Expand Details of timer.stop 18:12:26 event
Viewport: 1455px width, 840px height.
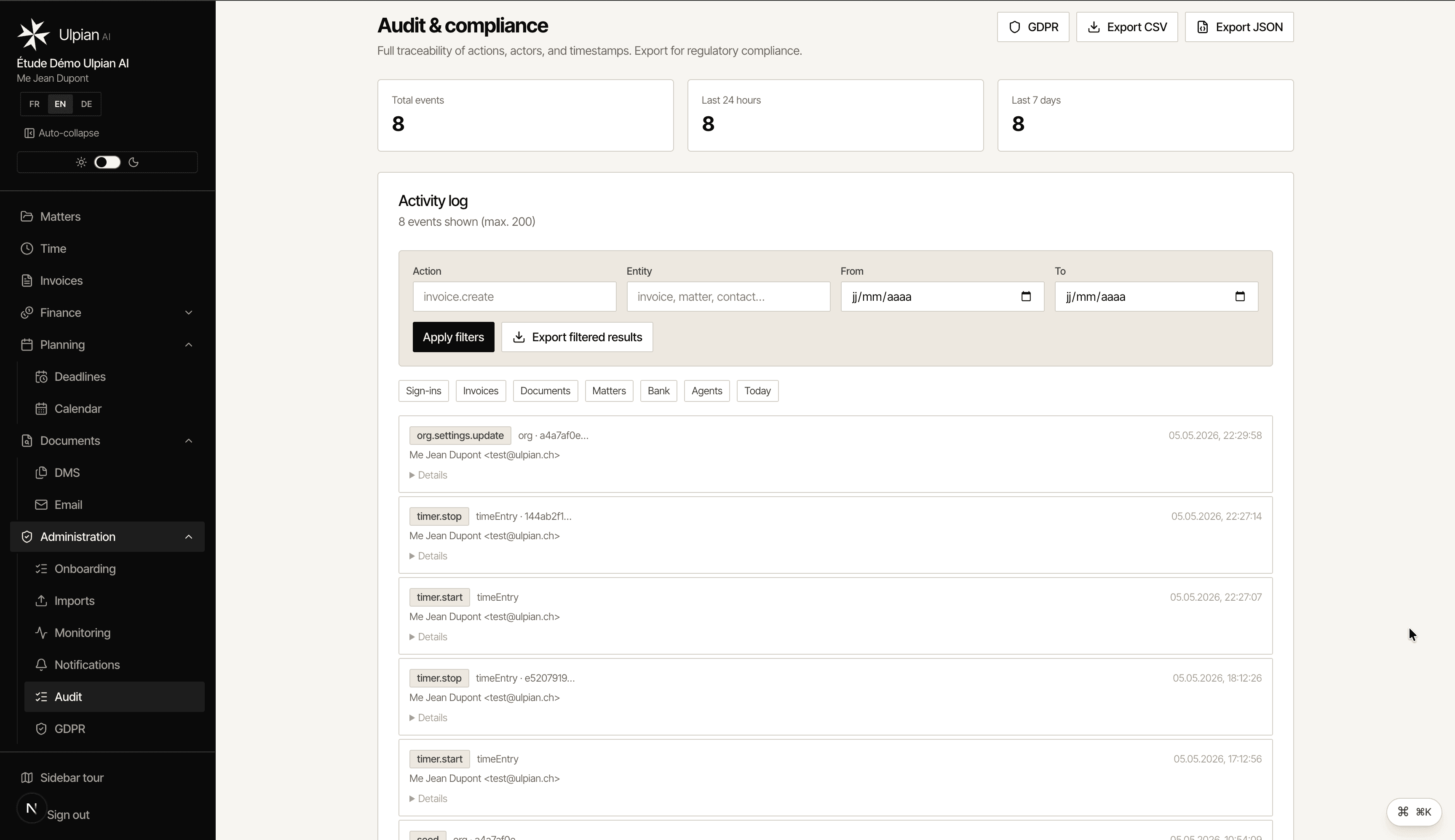tap(428, 717)
